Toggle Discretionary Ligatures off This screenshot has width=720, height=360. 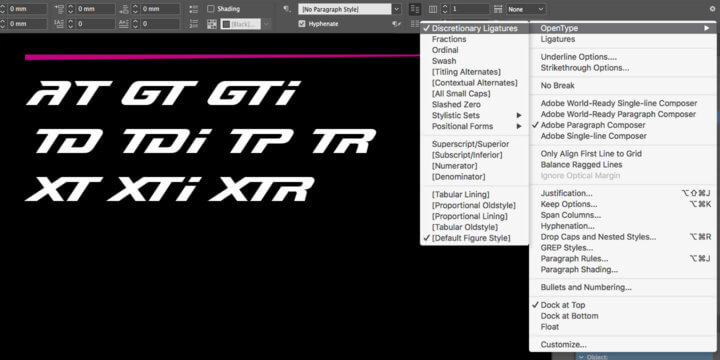click(x=474, y=28)
